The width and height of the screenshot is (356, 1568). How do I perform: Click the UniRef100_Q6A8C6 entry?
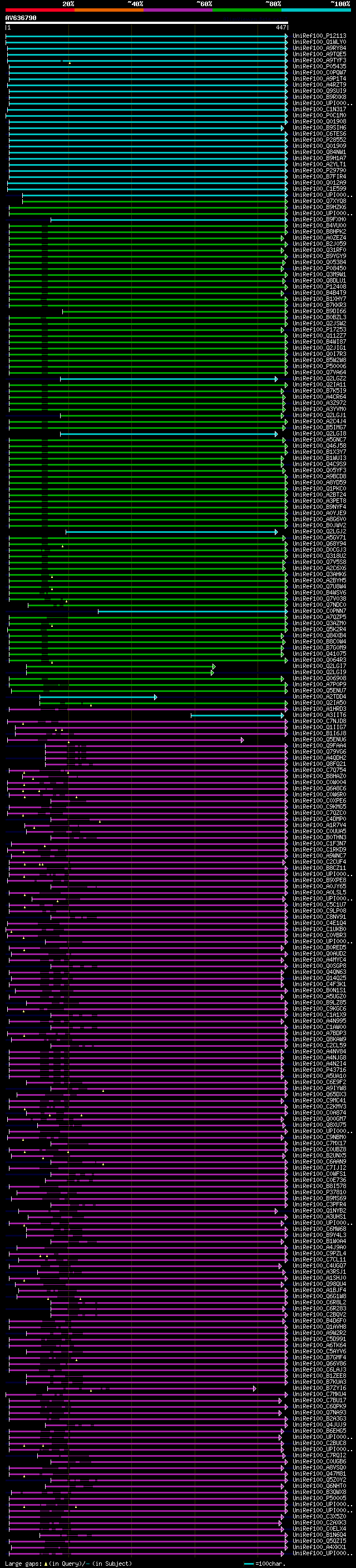pos(319,788)
